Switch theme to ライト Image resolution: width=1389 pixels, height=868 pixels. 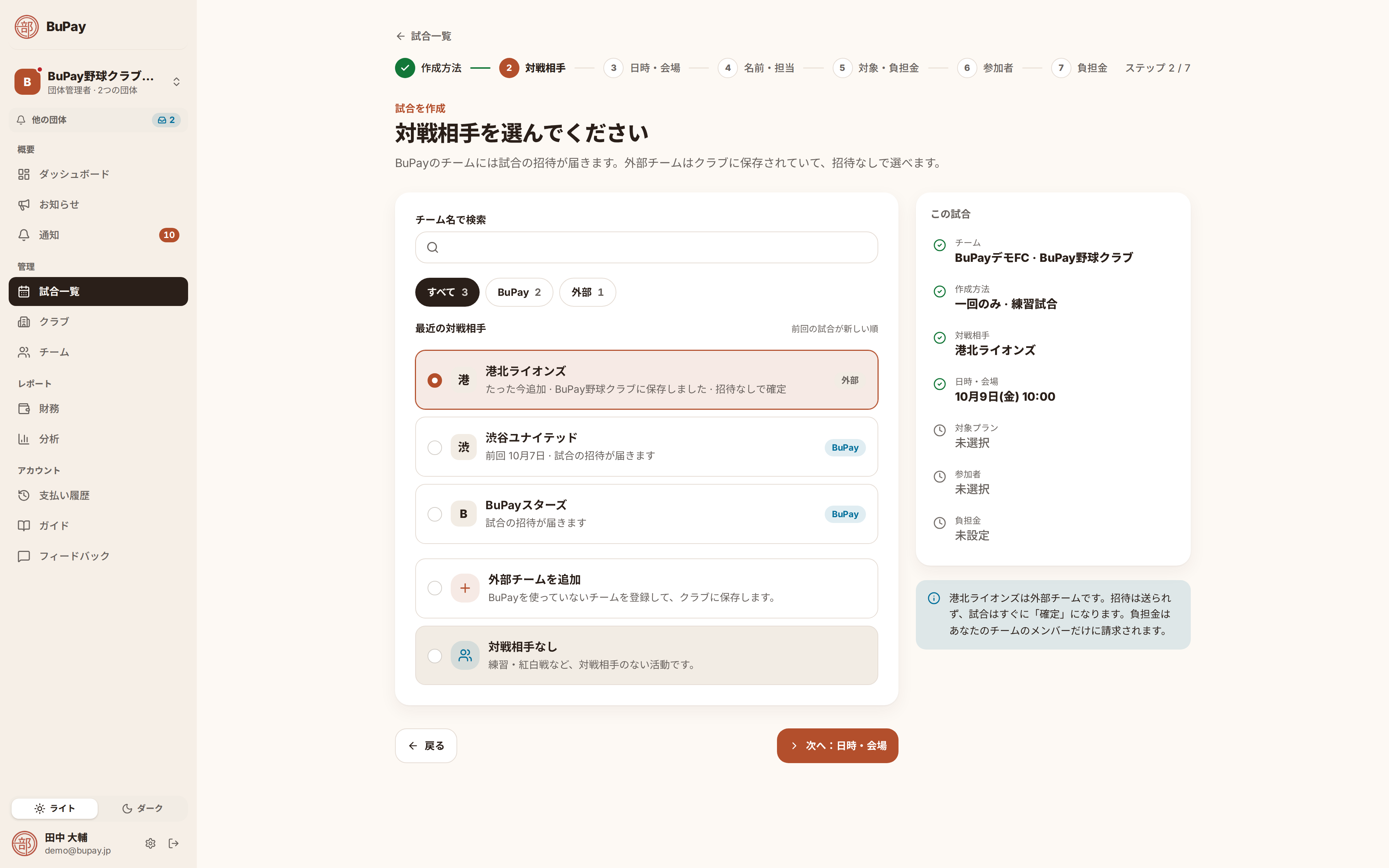pos(55,808)
